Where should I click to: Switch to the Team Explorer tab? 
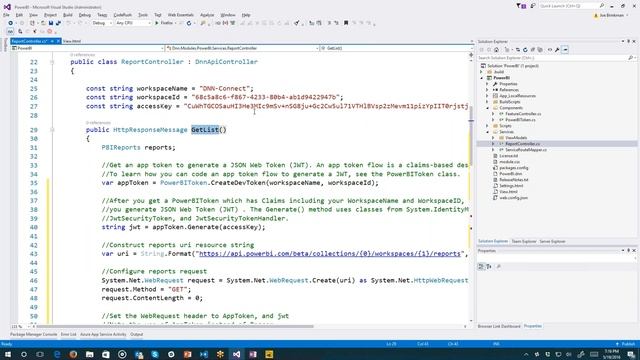[x=524, y=242]
